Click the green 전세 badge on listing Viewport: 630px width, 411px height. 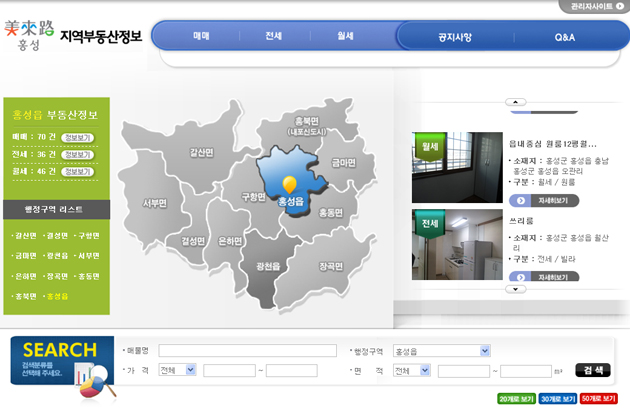pyautogui.click(x=430, y=224)
